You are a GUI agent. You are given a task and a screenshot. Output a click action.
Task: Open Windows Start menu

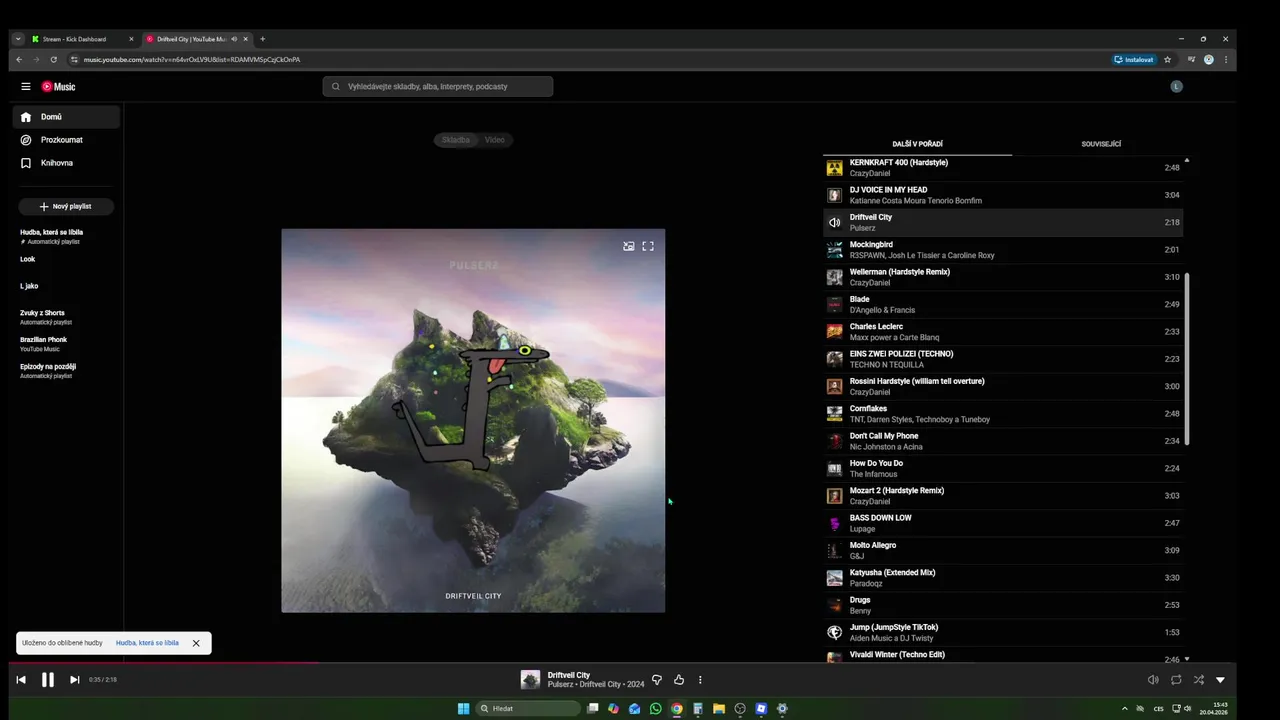(x=463, y=709)
